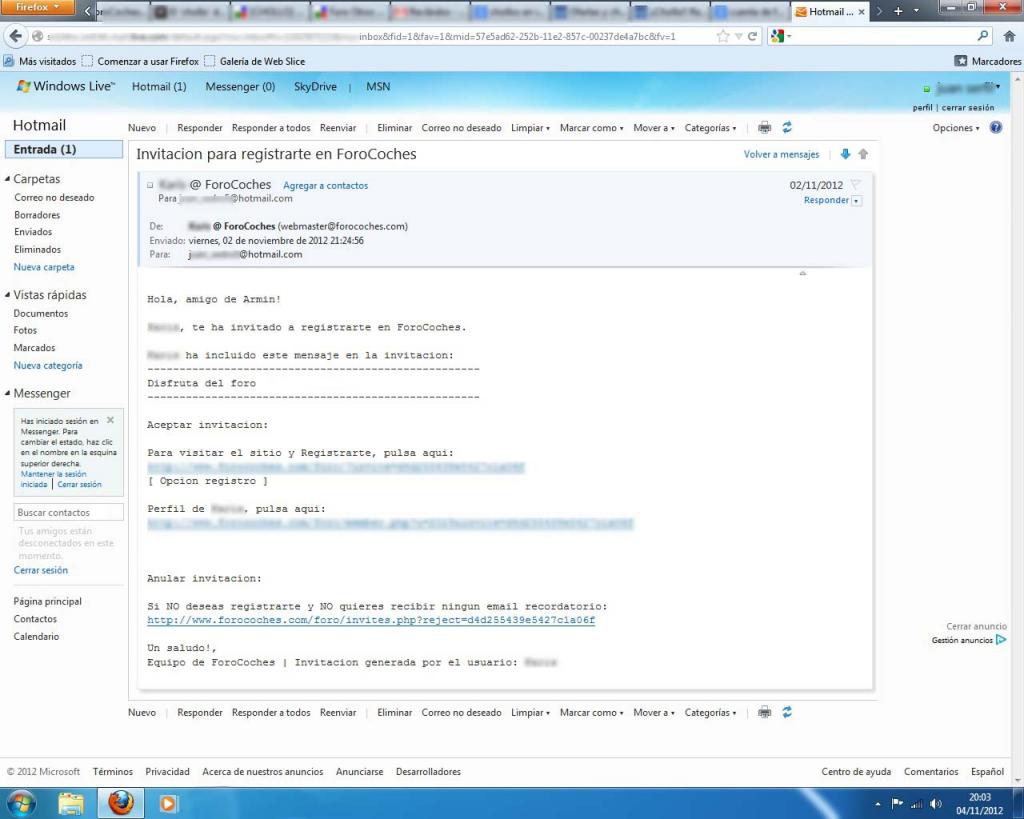Click the Nueva carpeta link
Image resolution: width=1024 pixels, height=819 pixels.
point(44,267)
